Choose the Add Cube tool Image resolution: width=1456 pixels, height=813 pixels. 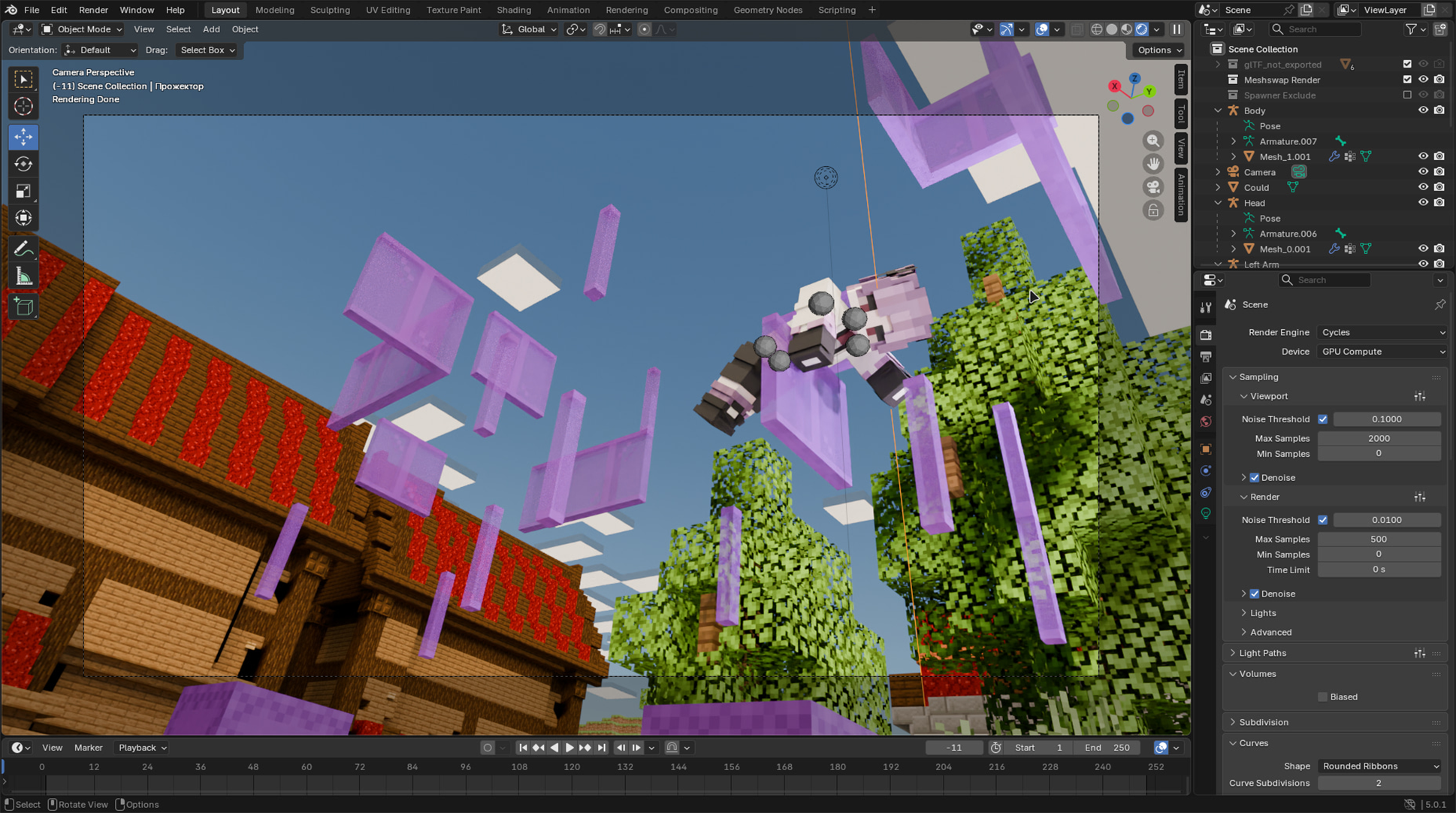pyautogui.click(x=23, y=307)
